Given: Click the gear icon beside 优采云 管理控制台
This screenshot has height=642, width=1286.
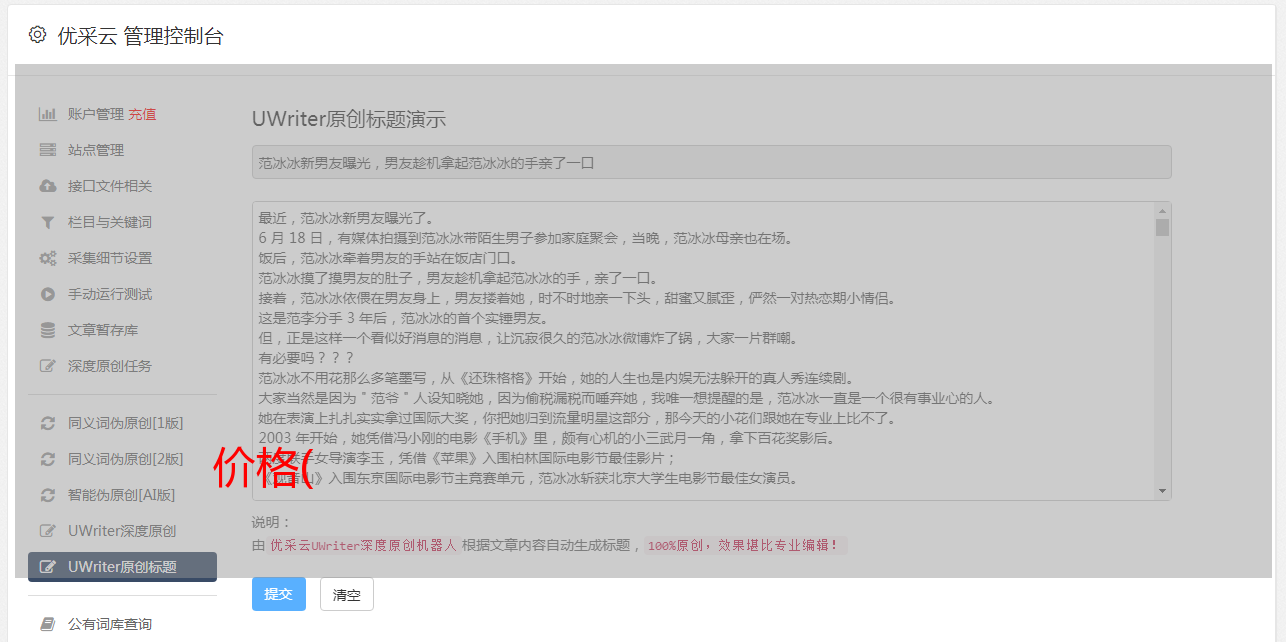Looking at the screenshot, I should point(37,35).
